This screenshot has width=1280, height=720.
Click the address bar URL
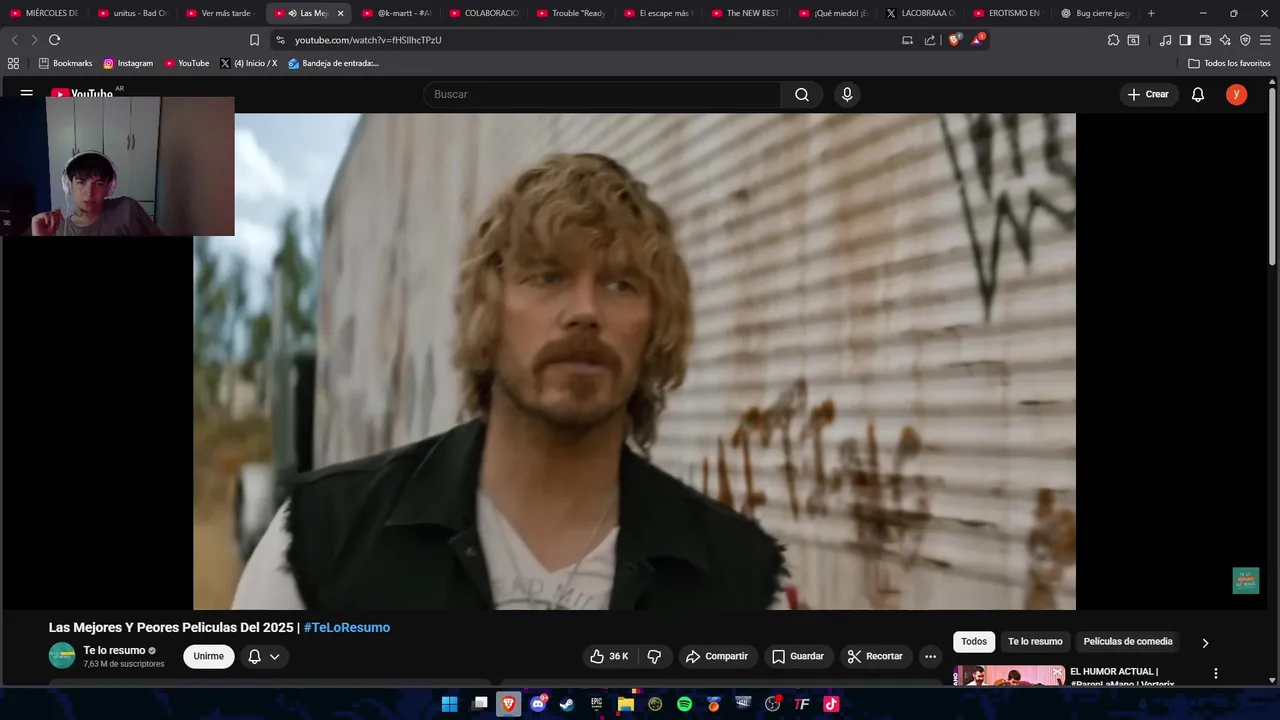coord(368,40)
